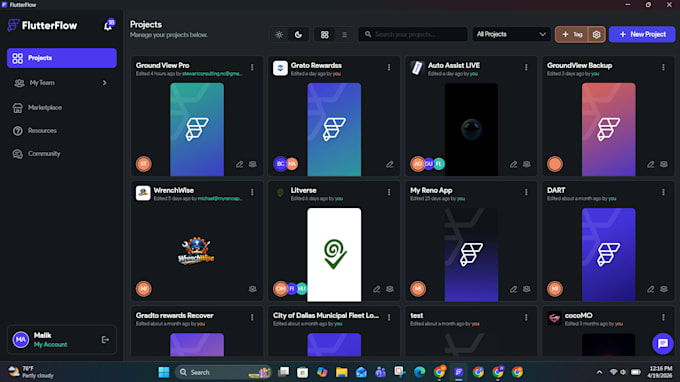The height and width of the screenshot is (382, 680).
Task: Open My Account link
Action: click(x=50, y=345)
